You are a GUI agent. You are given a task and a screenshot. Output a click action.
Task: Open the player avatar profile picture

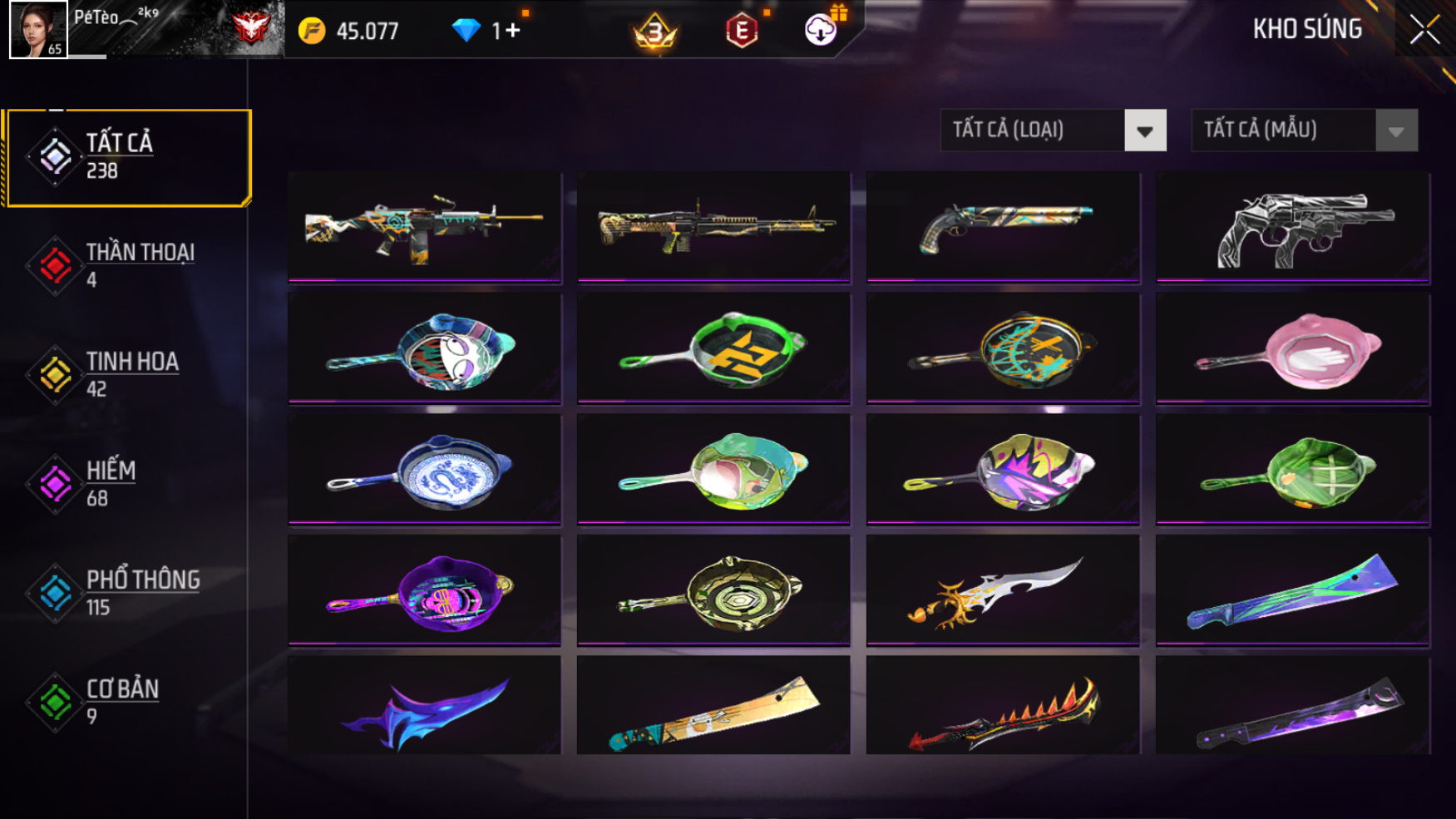(x=38, y=29)
